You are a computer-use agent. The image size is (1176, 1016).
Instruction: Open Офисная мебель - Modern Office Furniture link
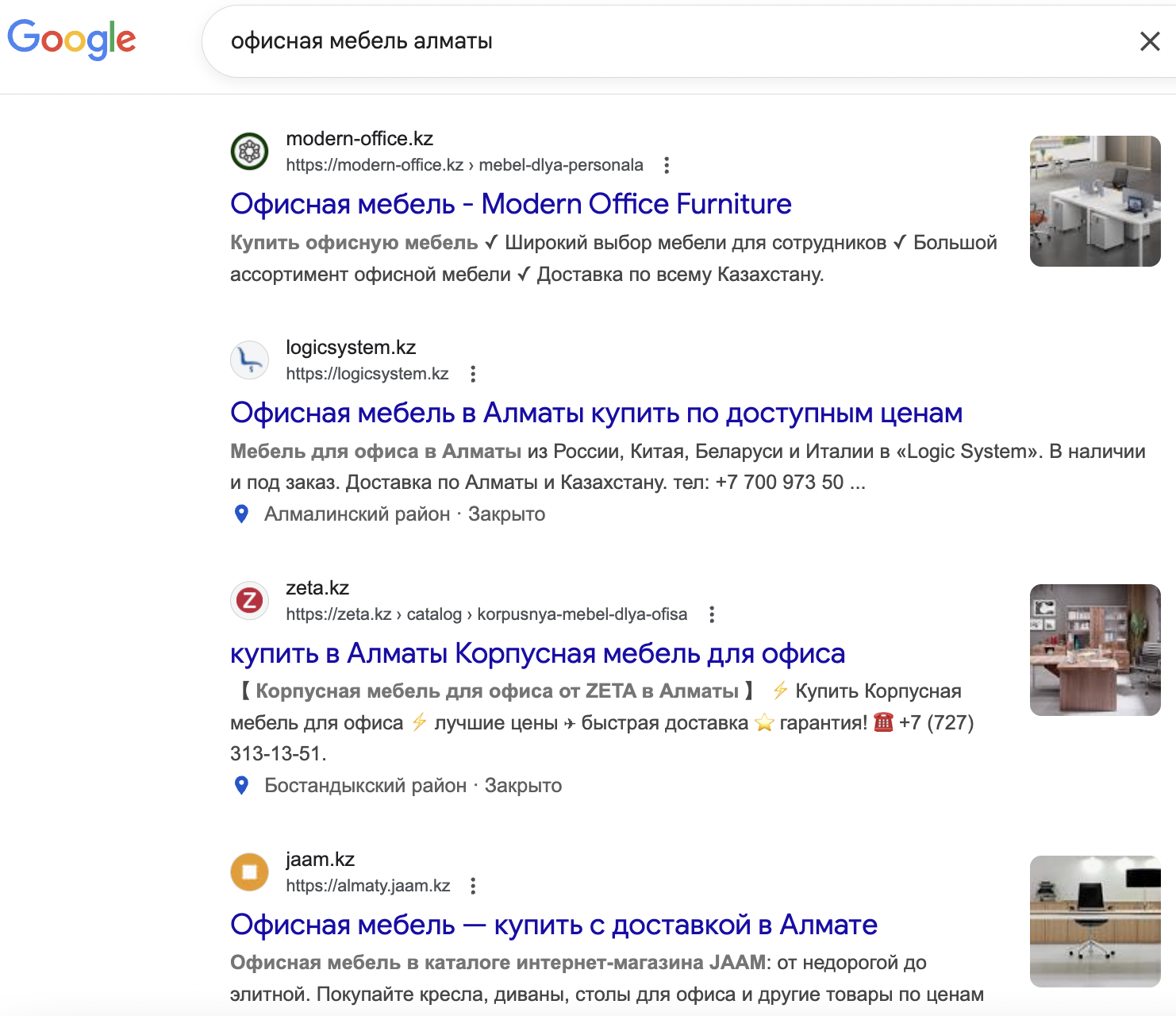pos(511,204)
